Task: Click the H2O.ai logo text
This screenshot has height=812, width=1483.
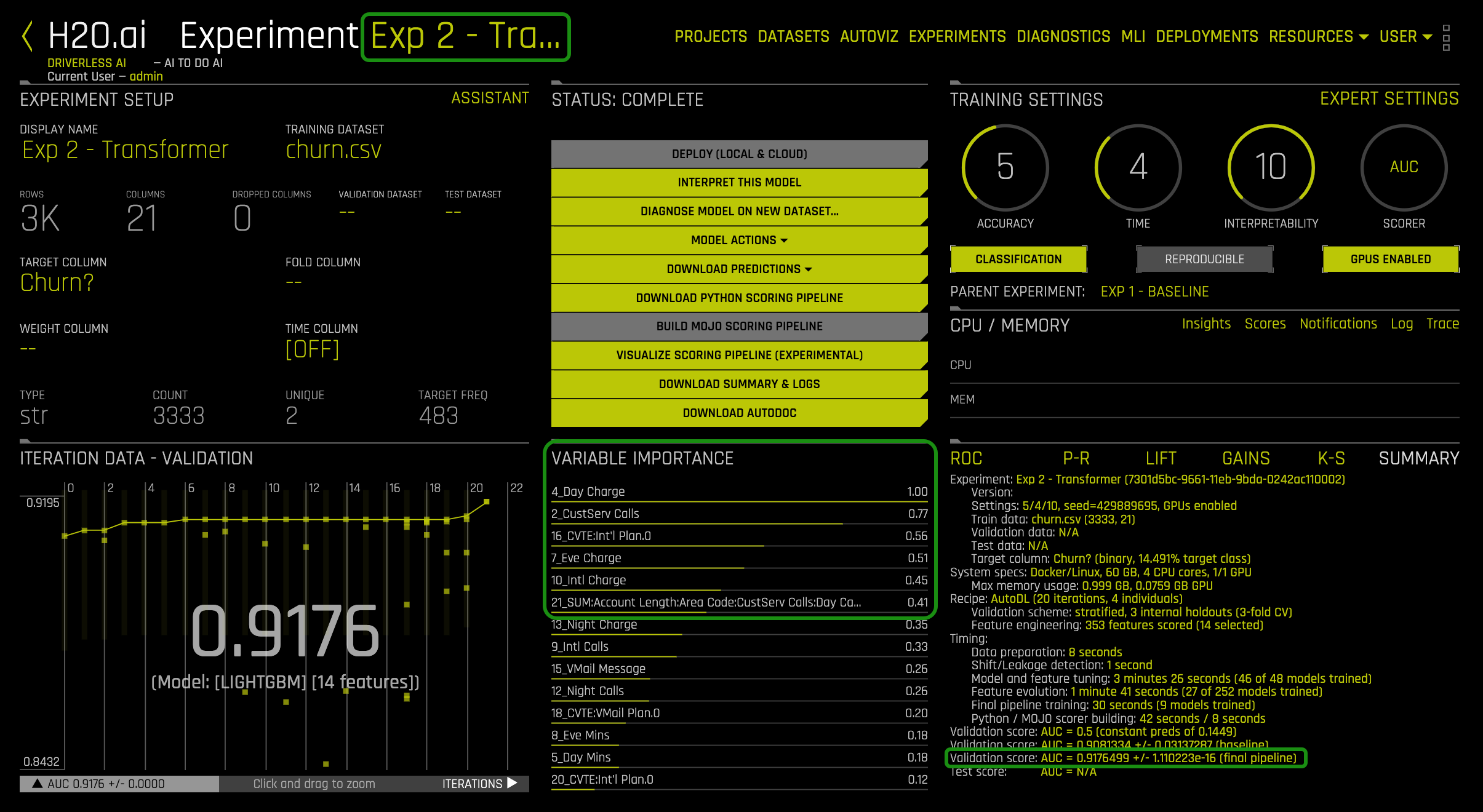Action: pos(97,35)
